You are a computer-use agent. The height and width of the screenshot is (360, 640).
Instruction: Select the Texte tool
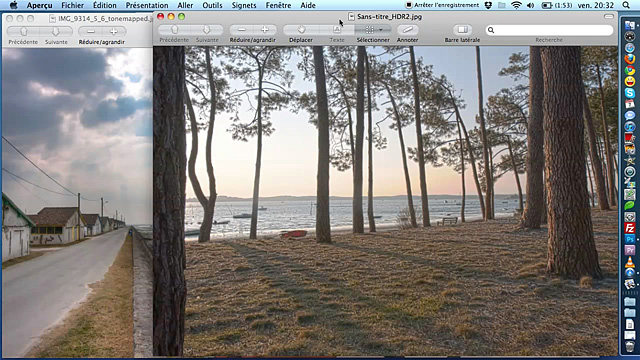pyautogui.click(x=337, y=30)
